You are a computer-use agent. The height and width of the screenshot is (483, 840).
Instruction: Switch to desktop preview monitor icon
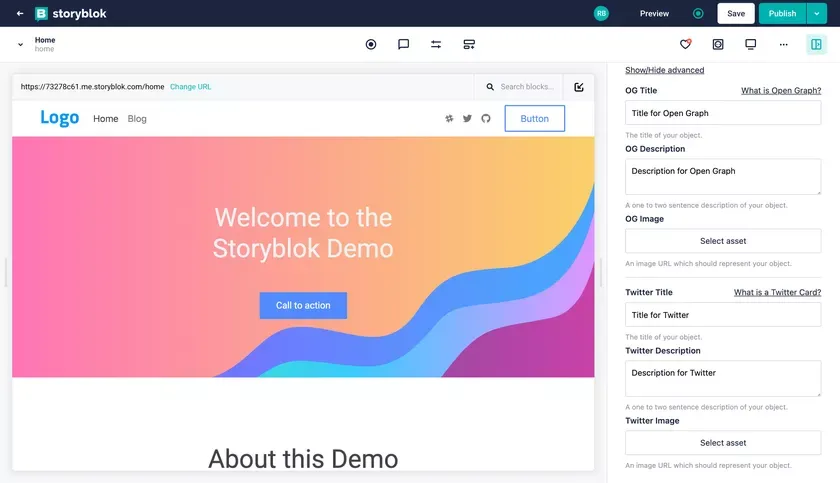[751, 44]
